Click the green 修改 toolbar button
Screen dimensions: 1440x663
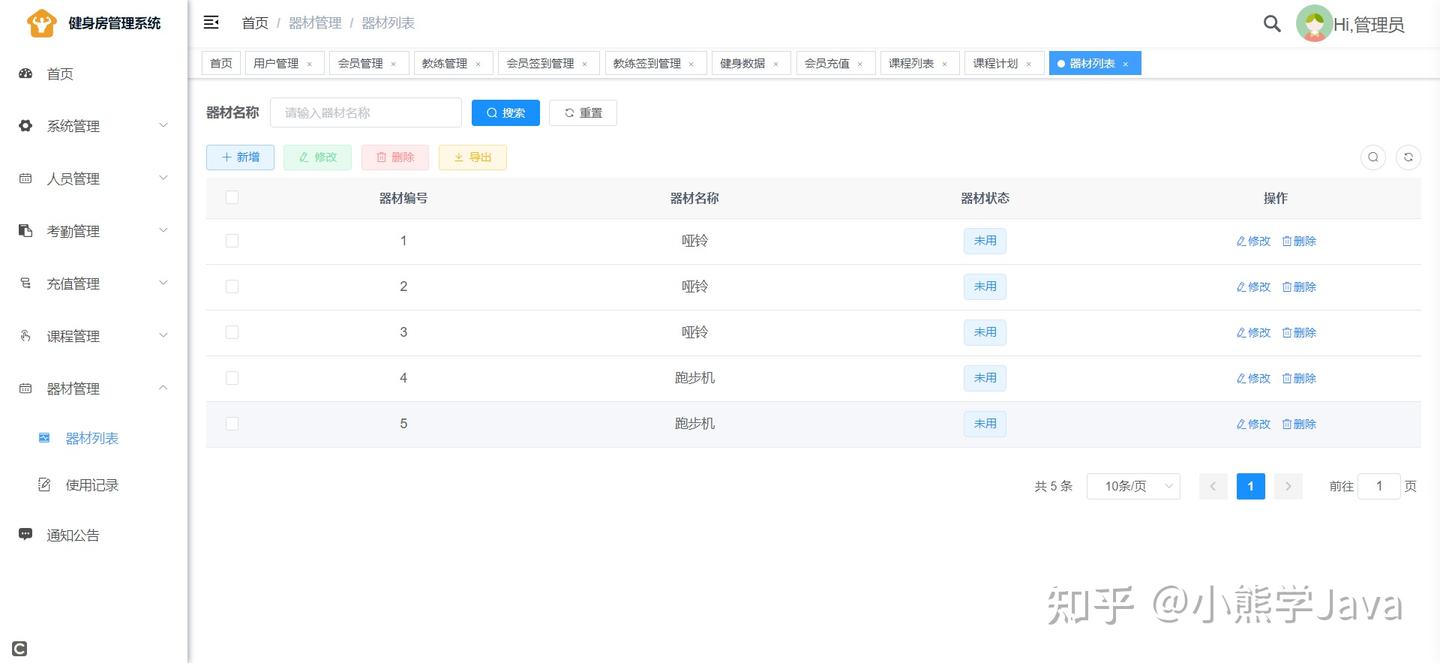(318, 157)
